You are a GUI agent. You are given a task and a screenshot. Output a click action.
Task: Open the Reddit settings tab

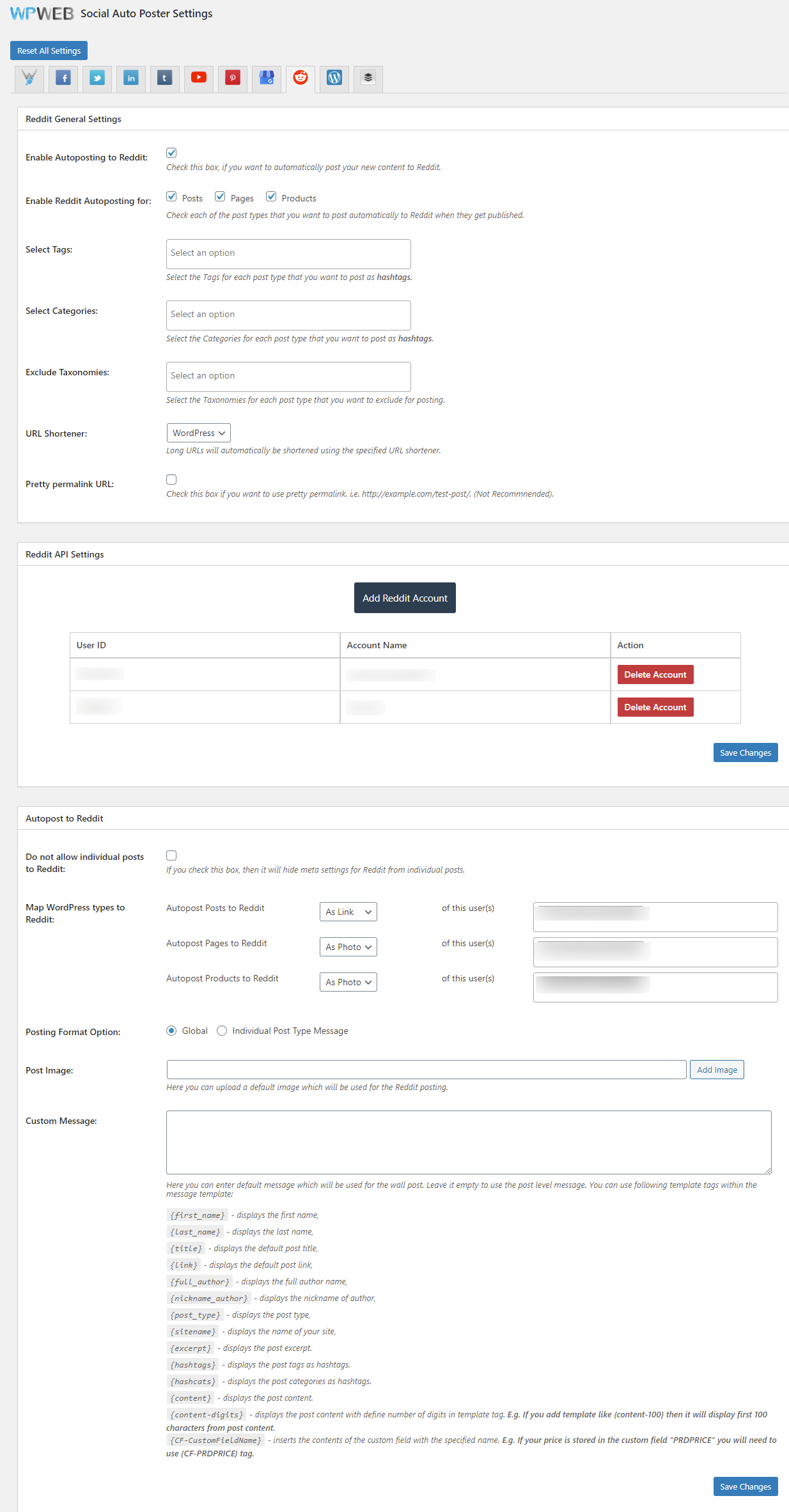point(301,78)
